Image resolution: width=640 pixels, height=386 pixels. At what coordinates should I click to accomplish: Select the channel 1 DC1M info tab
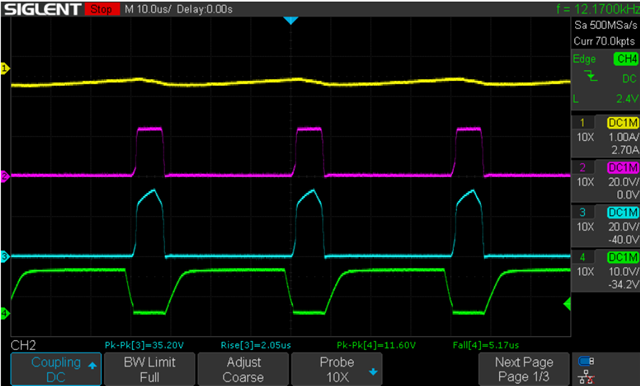click(622, 123)
